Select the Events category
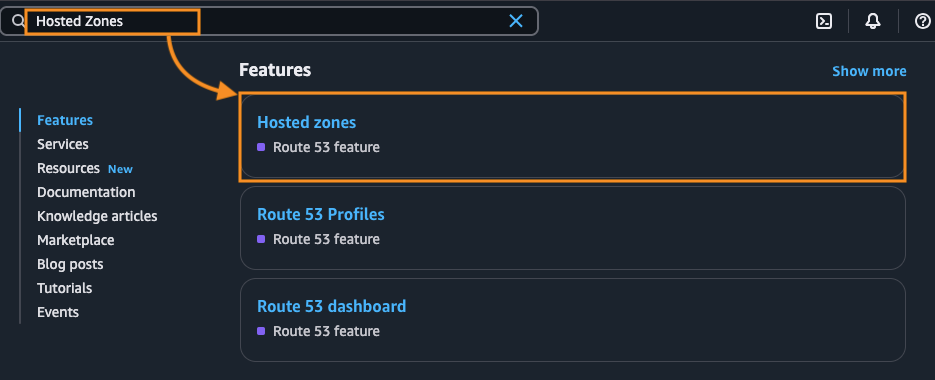 coord(58,312)
